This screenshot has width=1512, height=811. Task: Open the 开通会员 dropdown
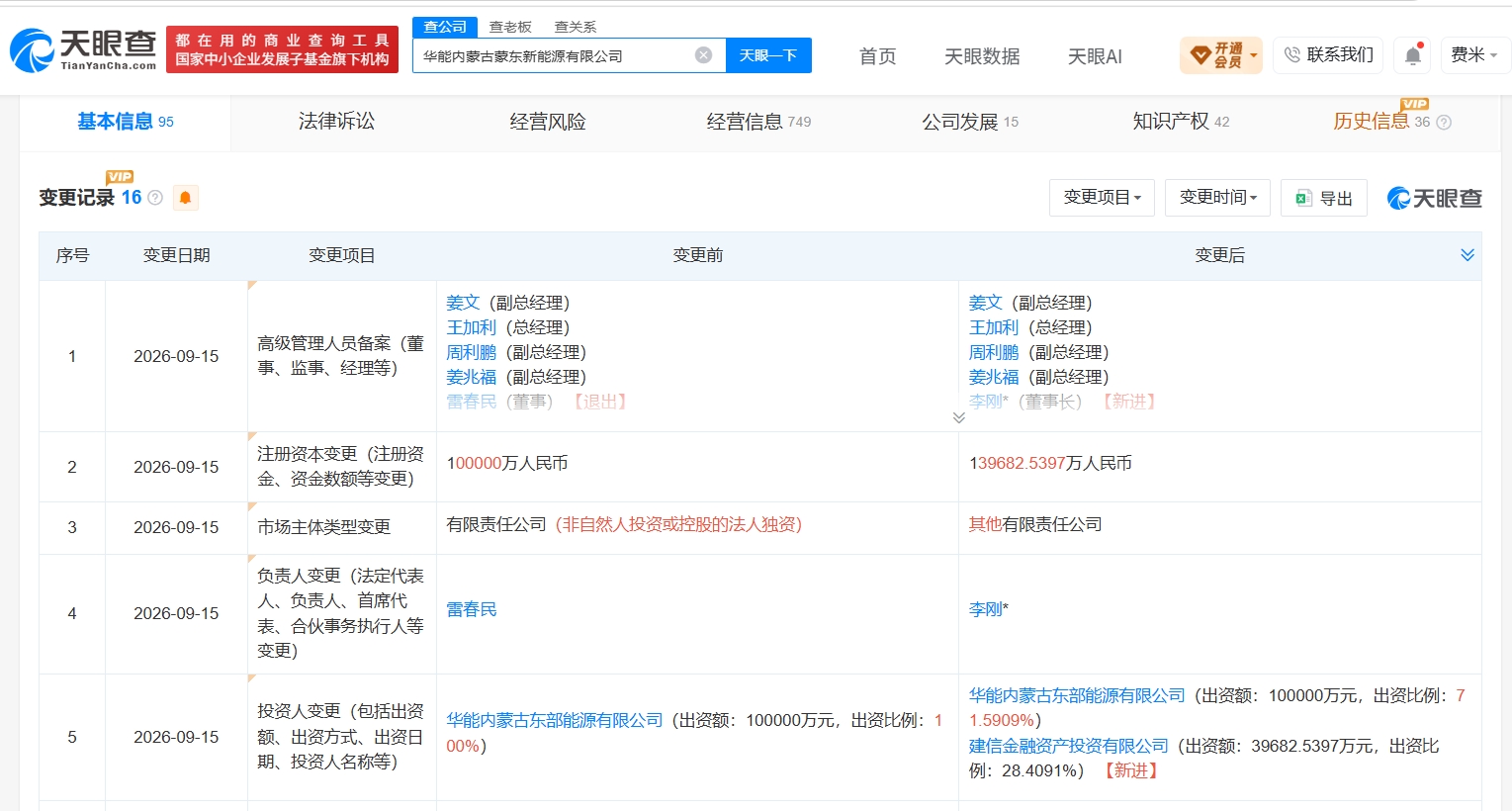[x=1221, y=55]
